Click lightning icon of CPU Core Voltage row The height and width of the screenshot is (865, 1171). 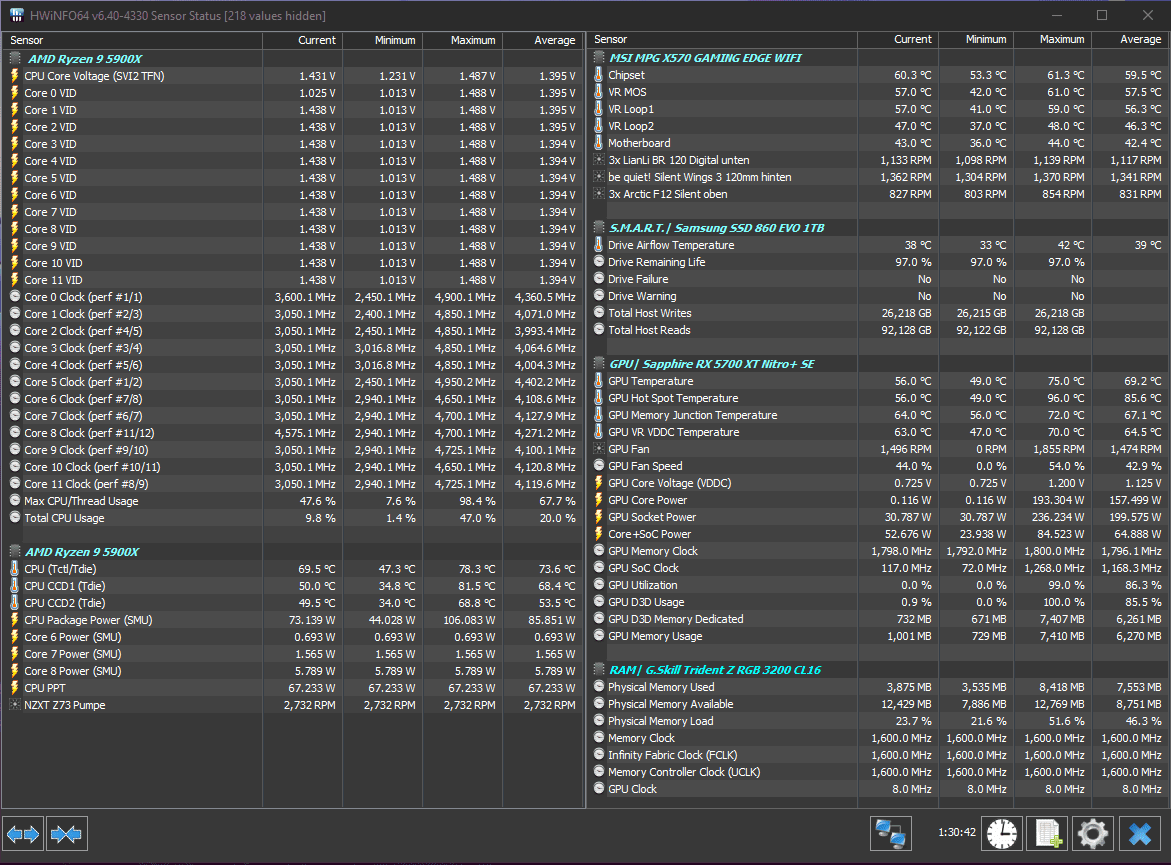(x=14, y=75)
